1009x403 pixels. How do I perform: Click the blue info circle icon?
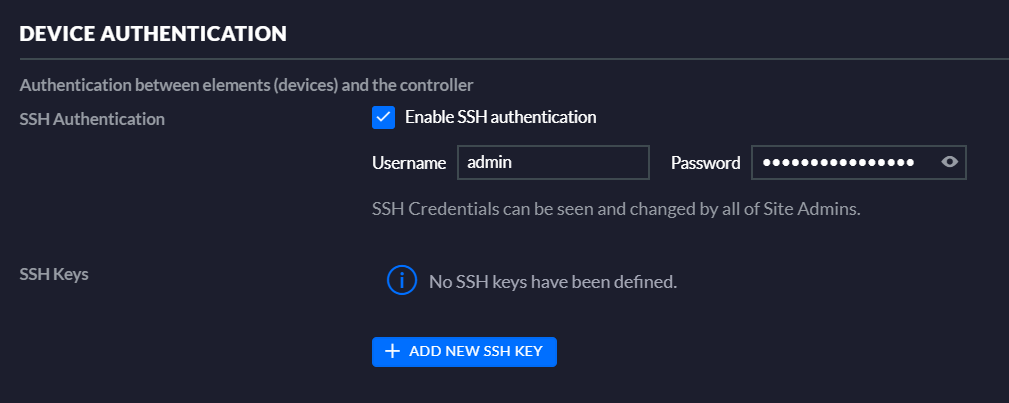pyautogui.click(x=402, y=280)
